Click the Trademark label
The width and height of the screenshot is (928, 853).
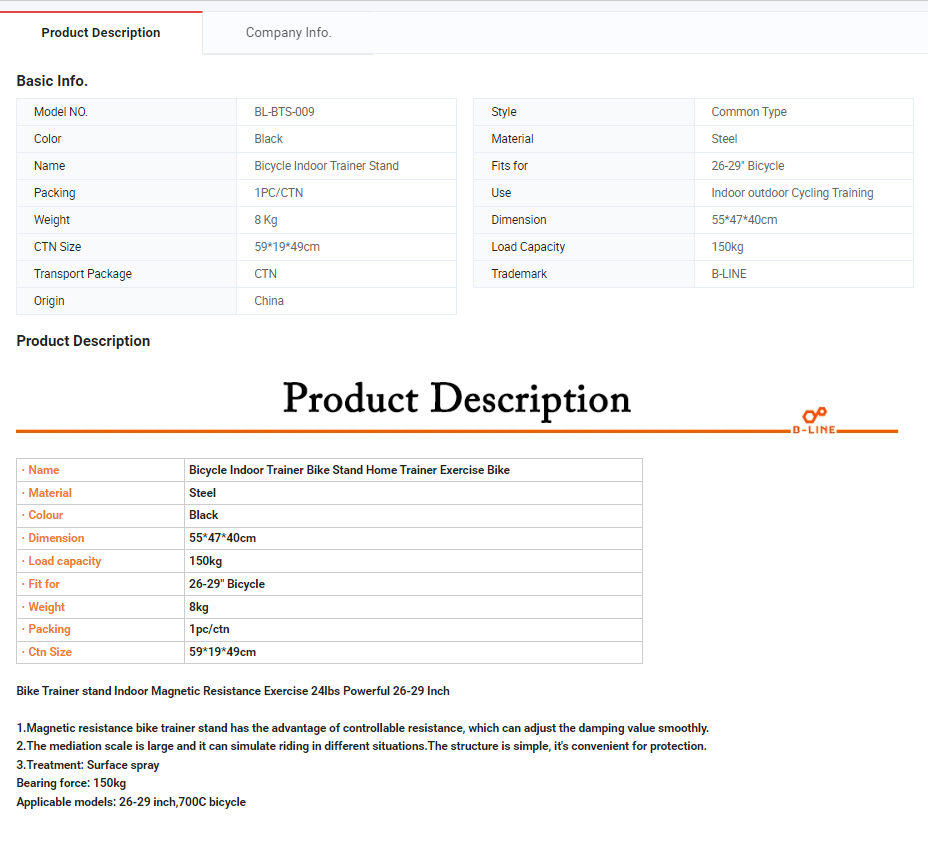tap(519, 274)
